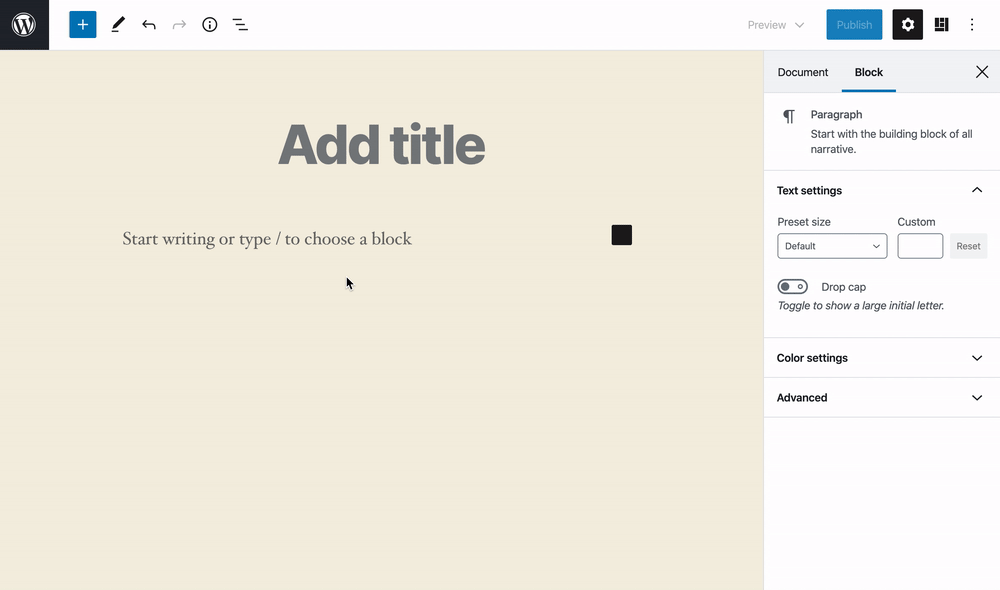Viewport: 1000px width, 590px height.
Task: Open block navigation list view
Action: click(x=240, y=25)
